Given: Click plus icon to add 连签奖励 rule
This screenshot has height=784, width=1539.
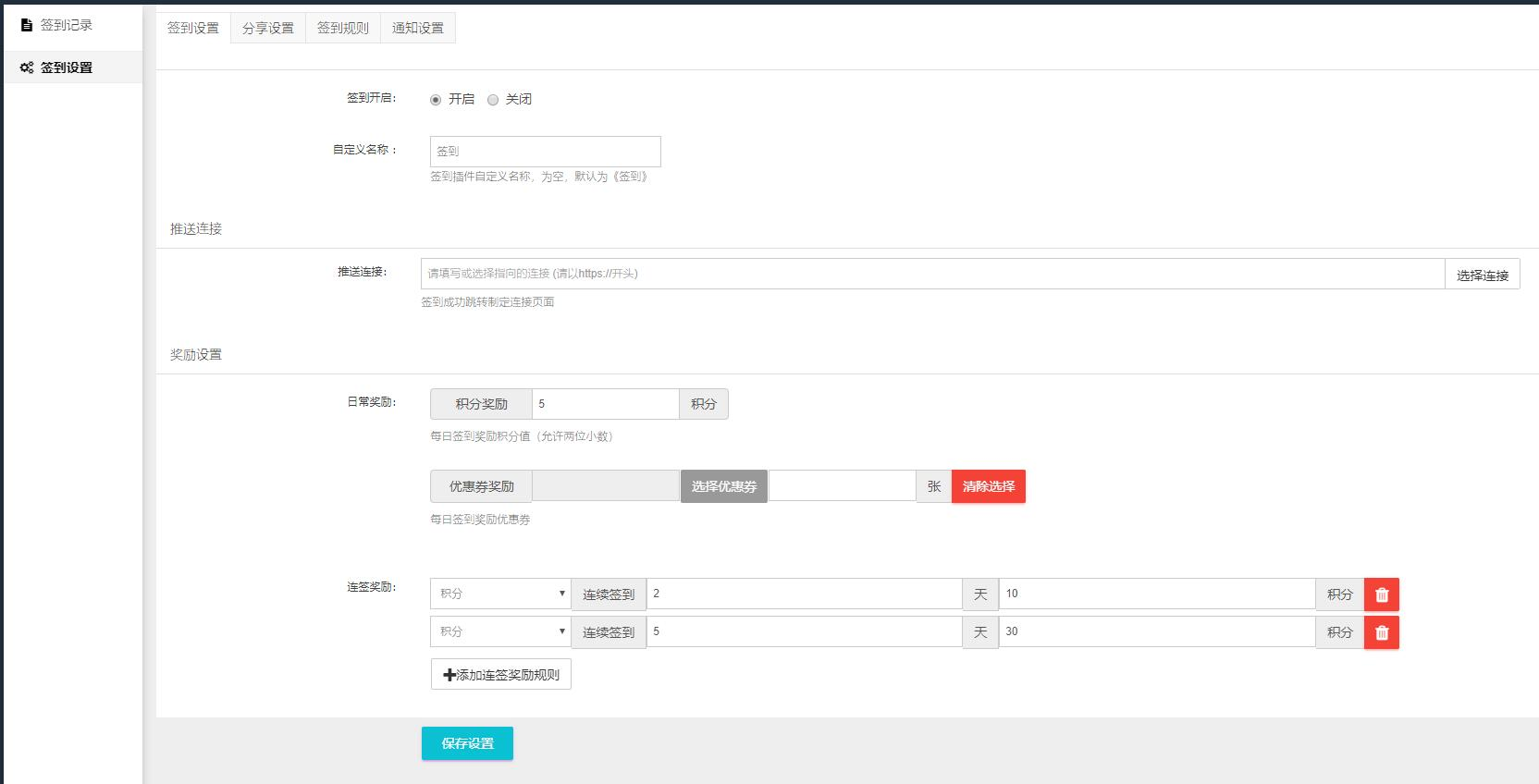Looking at the screenshot, I should click(x=449, y=675).
